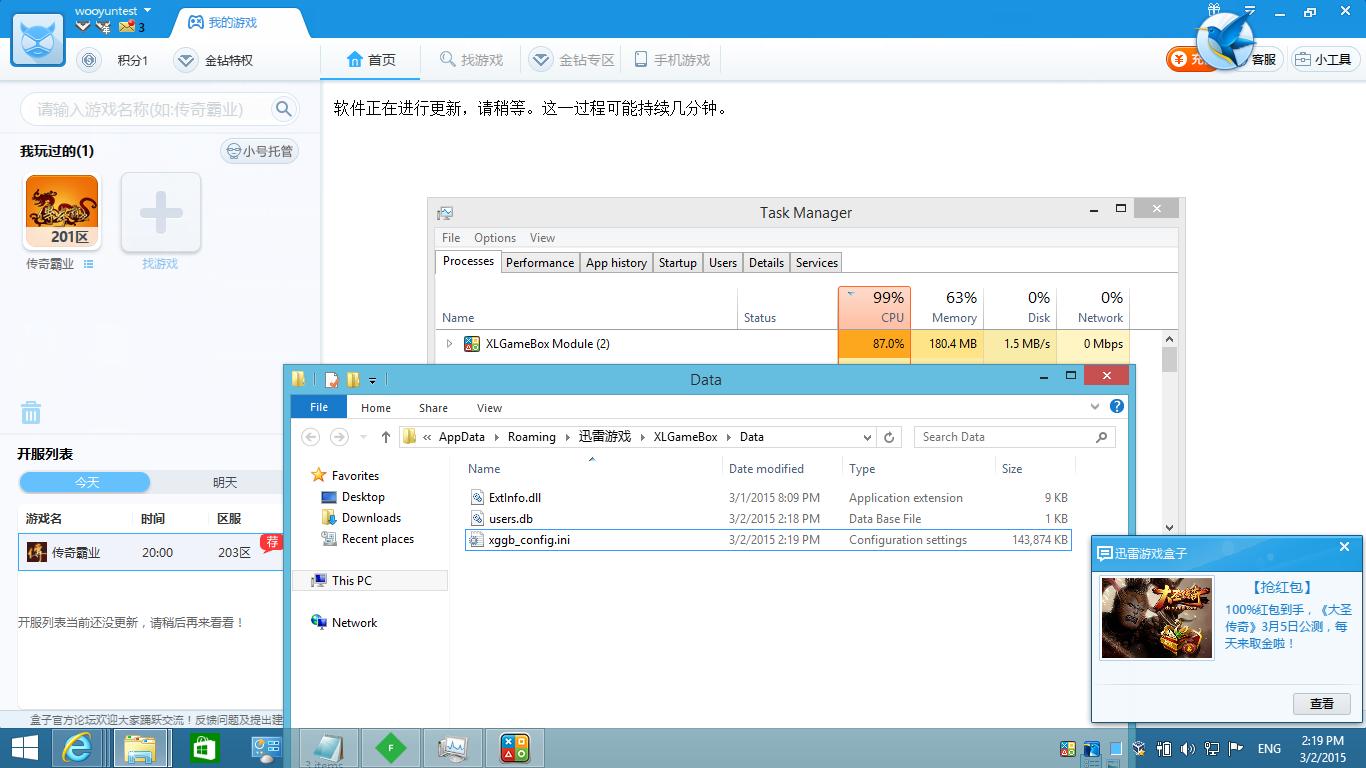Expand the XLGameBox Module process row
The width and height of the screenshot is (1366, 768).
pyautogui.click(x=449, y=344)
